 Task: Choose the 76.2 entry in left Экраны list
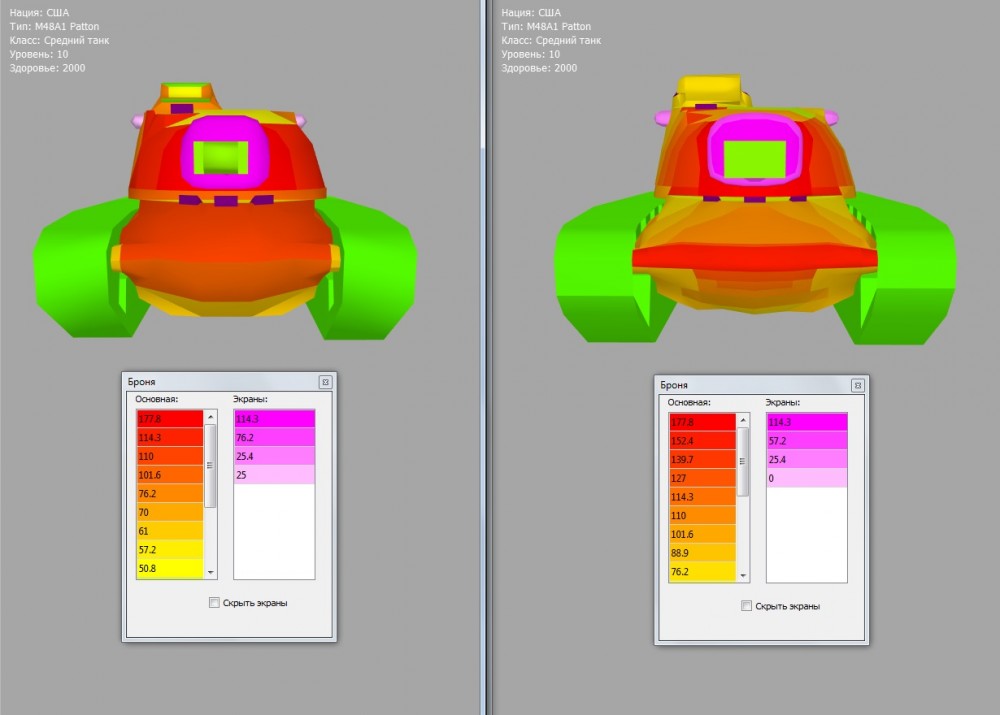pyautogui.click(x=273, y=437)
